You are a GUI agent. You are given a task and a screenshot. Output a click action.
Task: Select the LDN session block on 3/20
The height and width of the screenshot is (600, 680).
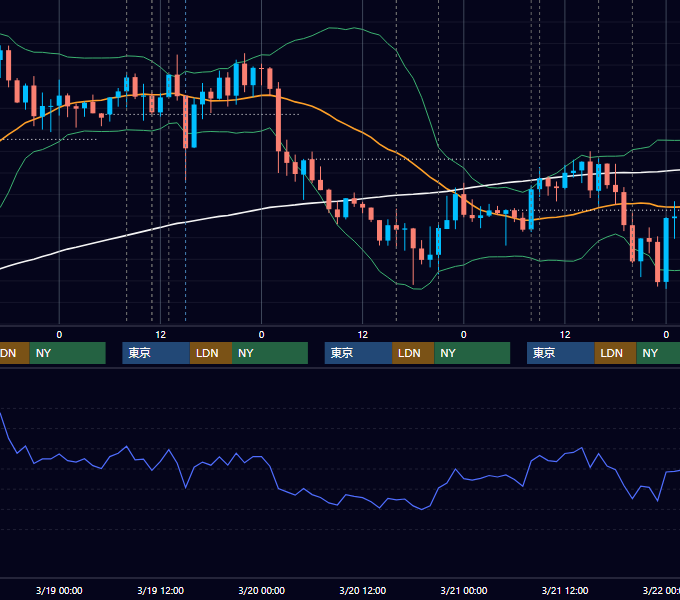pos(413,353)
